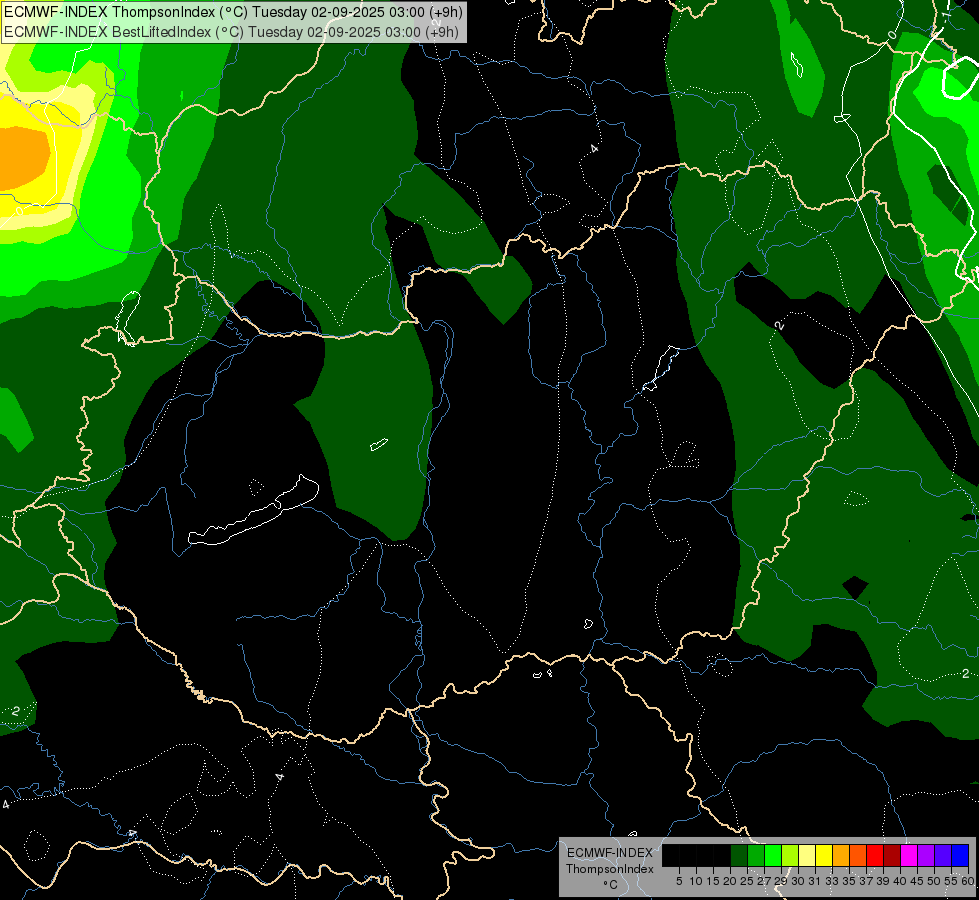Click legend tick label 50
Screen dimensions: 979x900
(935, 881)
